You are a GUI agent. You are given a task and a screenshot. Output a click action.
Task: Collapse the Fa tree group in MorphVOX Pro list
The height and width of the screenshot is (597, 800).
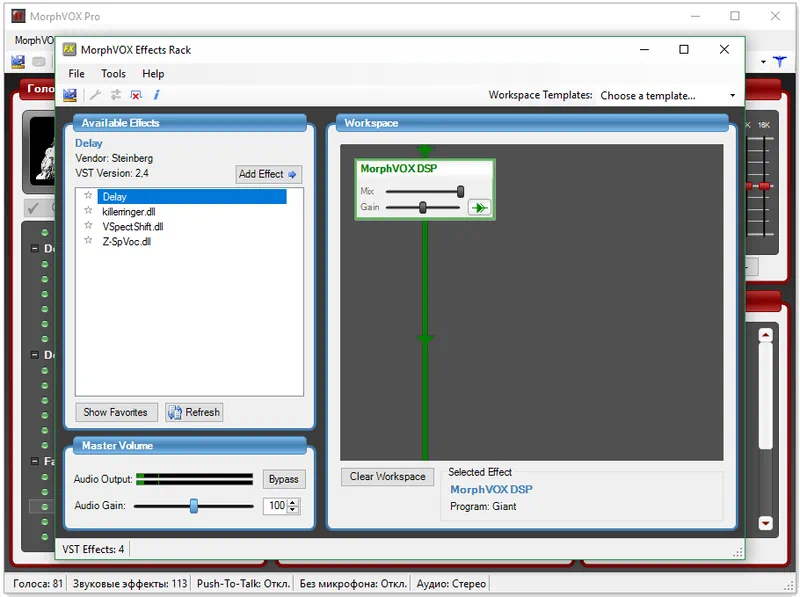coord(35,461)
